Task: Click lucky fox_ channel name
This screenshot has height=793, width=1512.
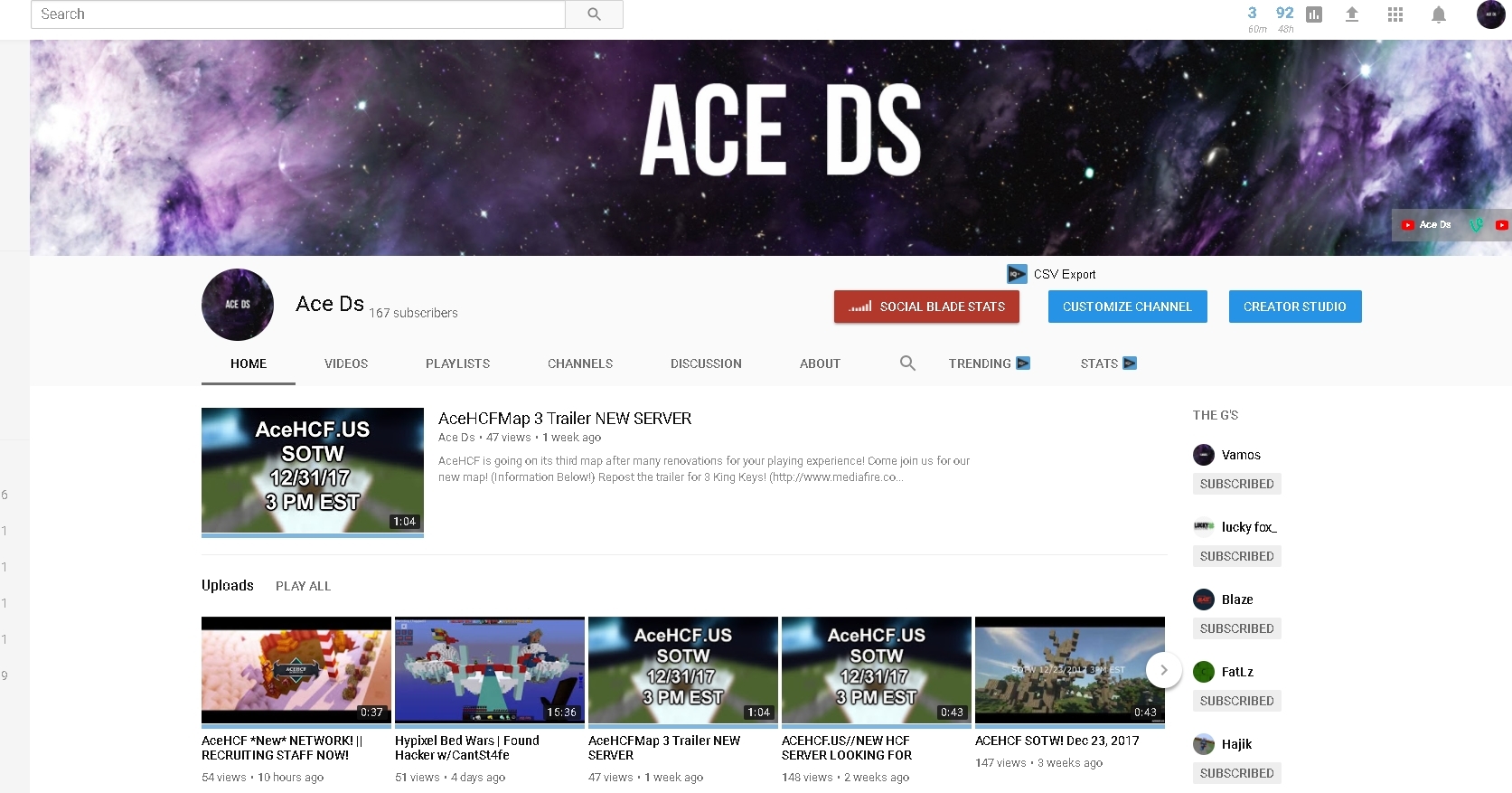Action: click(x=1249, y=527)
